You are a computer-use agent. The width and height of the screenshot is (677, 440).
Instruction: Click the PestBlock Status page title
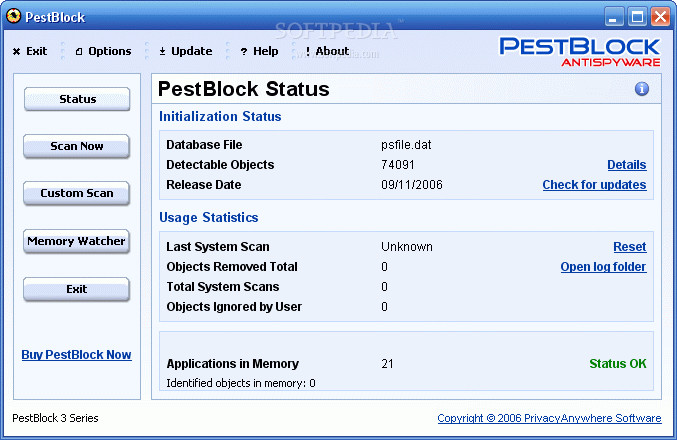[x=244, y=89]
